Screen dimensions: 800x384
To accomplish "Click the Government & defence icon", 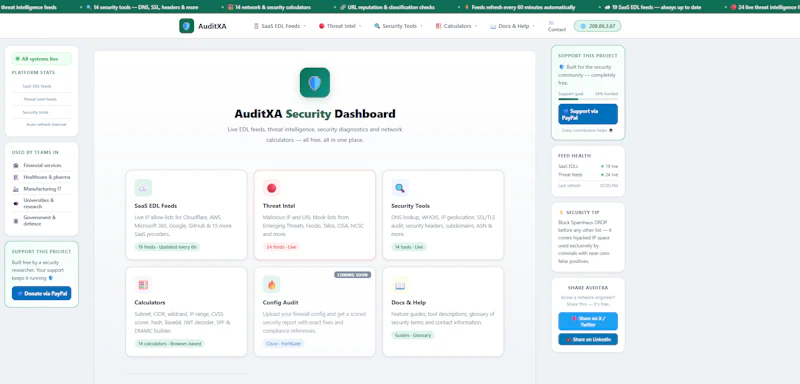I will coord(16,220).
